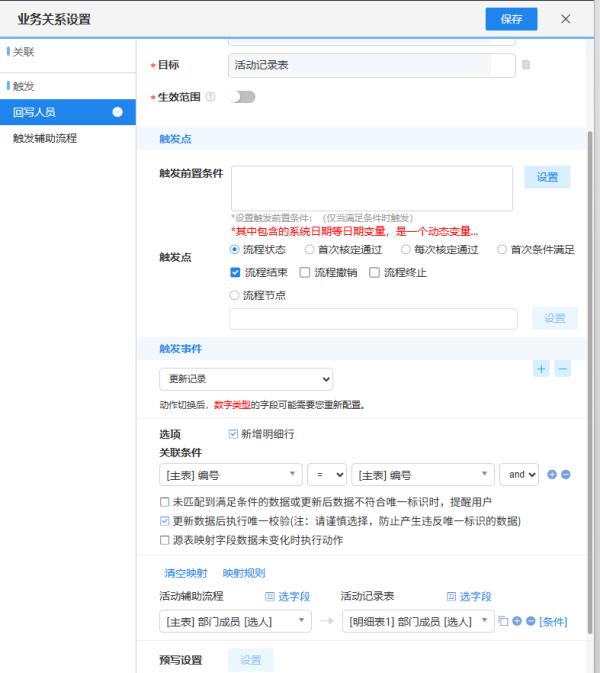Uncheck the 新增明细行 option
The image size is (600, 673).
(234, 434)
